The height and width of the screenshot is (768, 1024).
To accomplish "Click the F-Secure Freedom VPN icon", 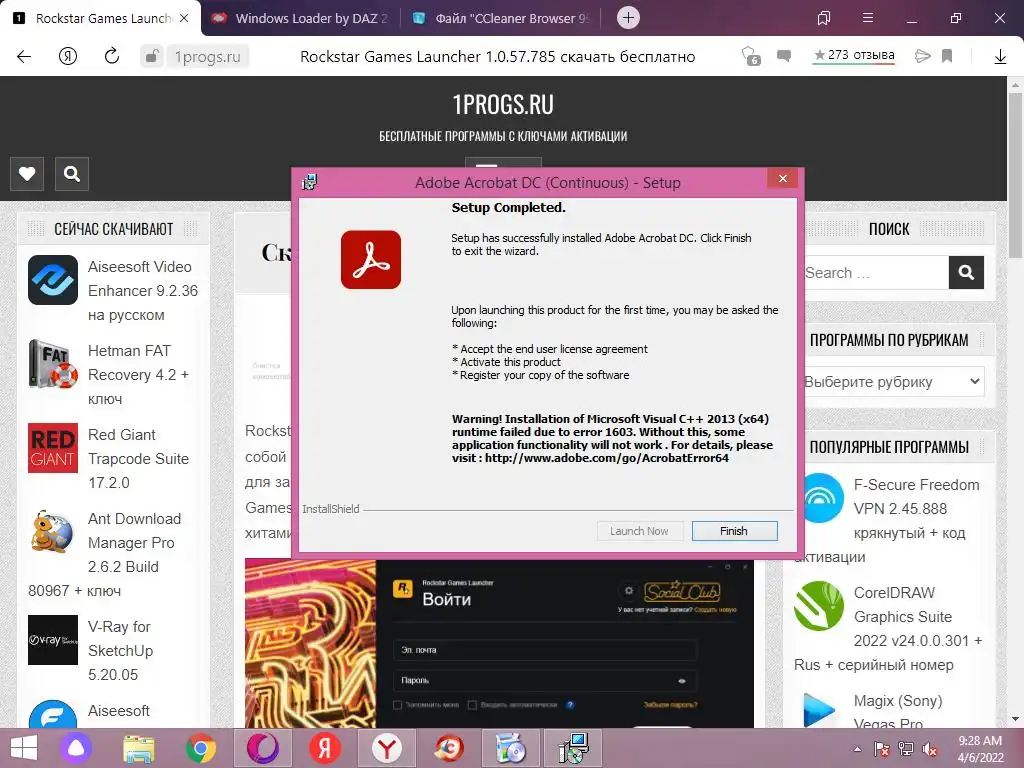I will pyautogui.click(x=823, y=498).
